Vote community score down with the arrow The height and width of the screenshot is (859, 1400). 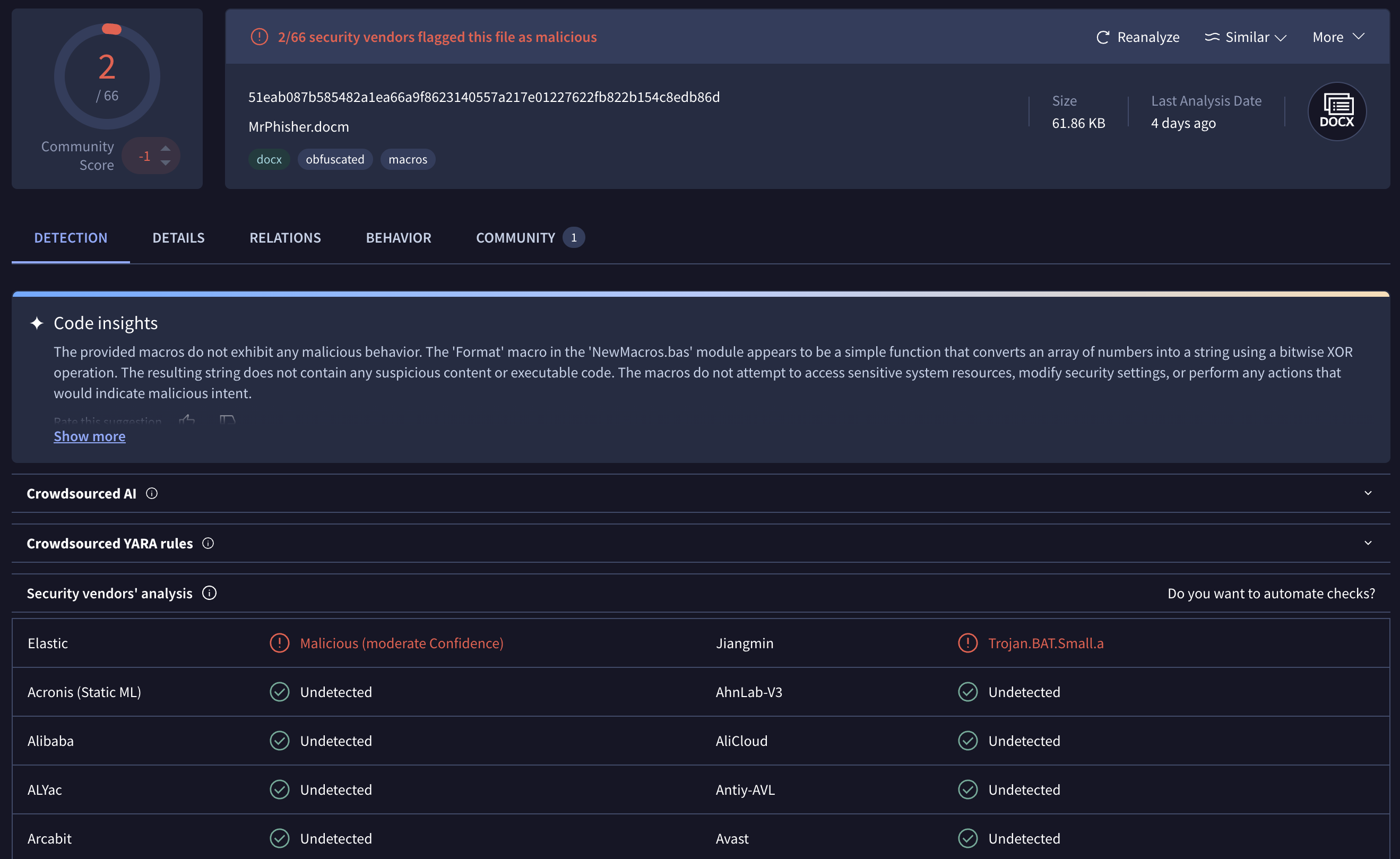[x=166, y=163]
